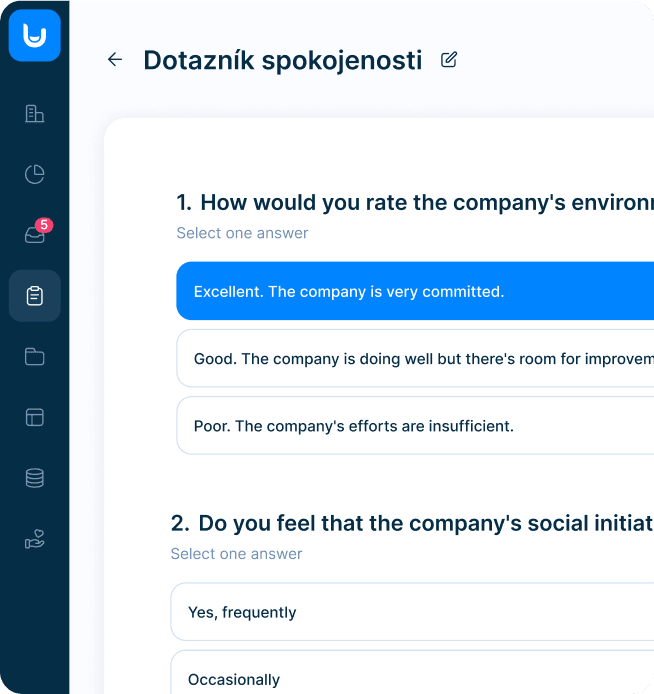Click 'Select one answer' under question 1
654x694 pixels.
coord(242,233)
